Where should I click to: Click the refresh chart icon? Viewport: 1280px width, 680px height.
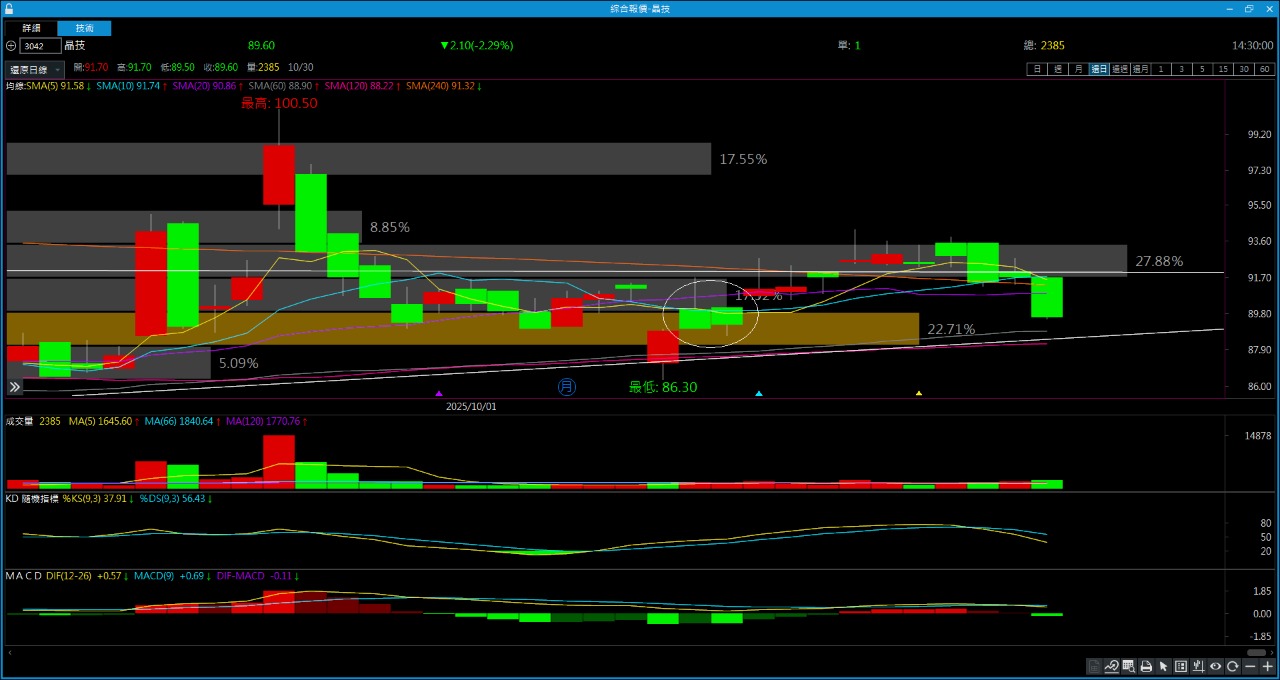click(1233, 667)
